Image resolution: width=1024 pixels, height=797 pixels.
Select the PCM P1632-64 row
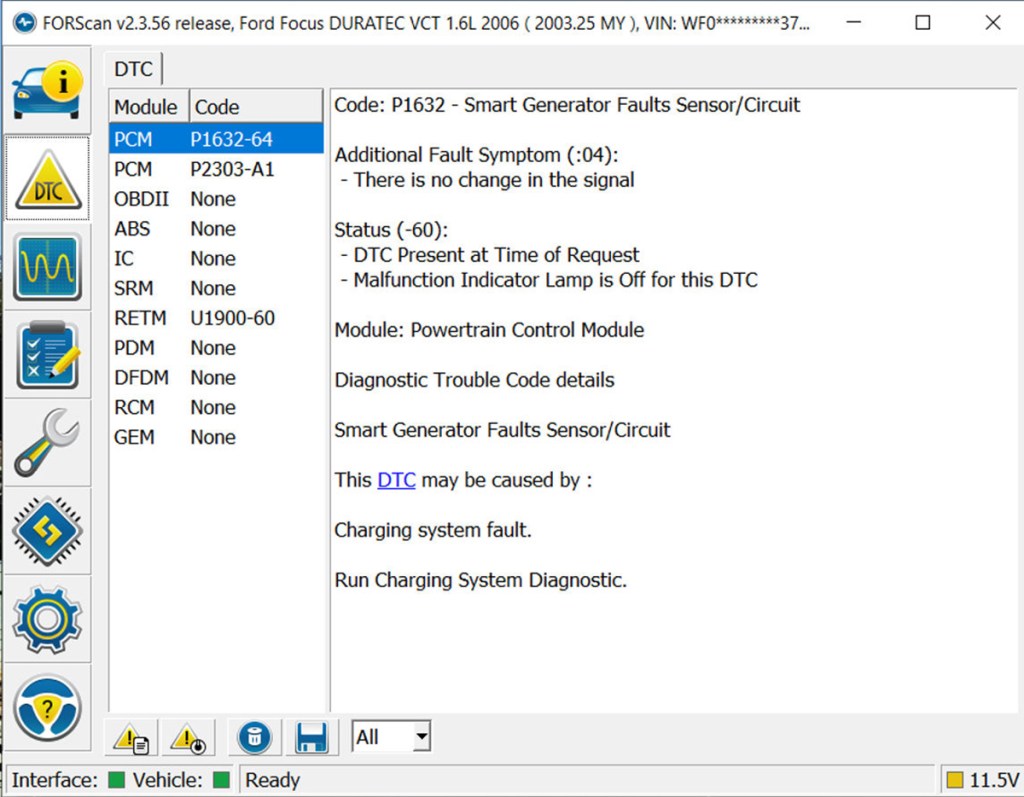click(216, 139)
